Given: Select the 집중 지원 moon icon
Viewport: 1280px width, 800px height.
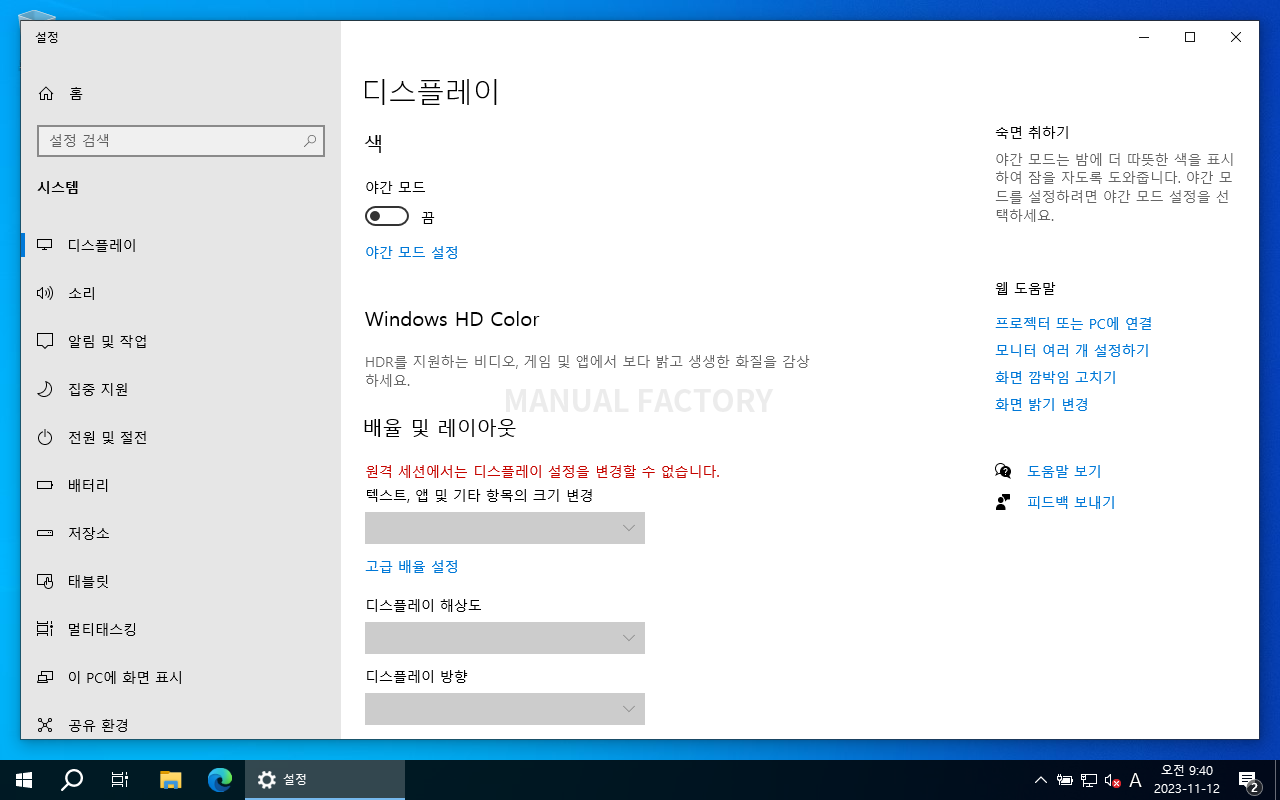Looking at the screenshot, I should click(x=45, y=389).
